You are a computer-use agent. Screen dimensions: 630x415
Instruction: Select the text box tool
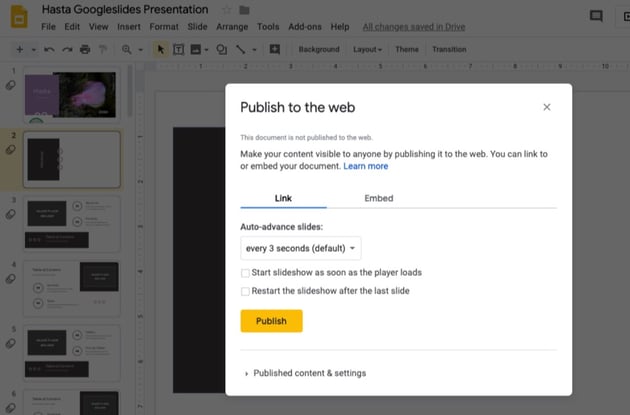178,49
